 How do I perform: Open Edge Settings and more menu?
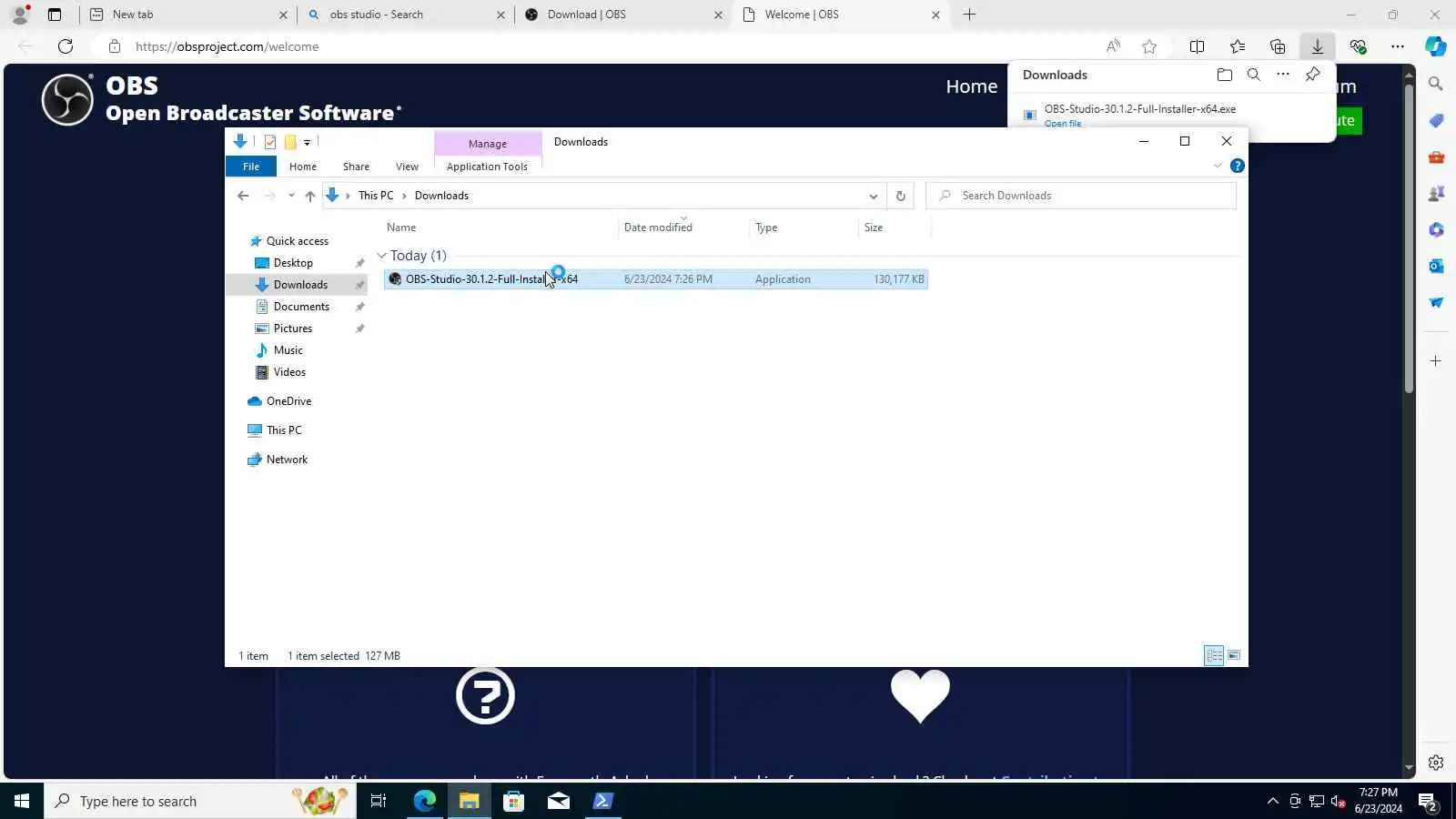(1398, 46)
